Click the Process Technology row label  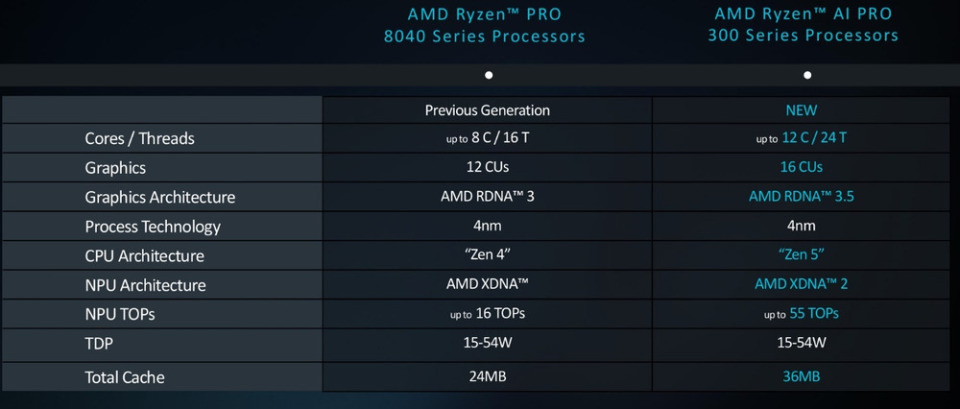152,226
